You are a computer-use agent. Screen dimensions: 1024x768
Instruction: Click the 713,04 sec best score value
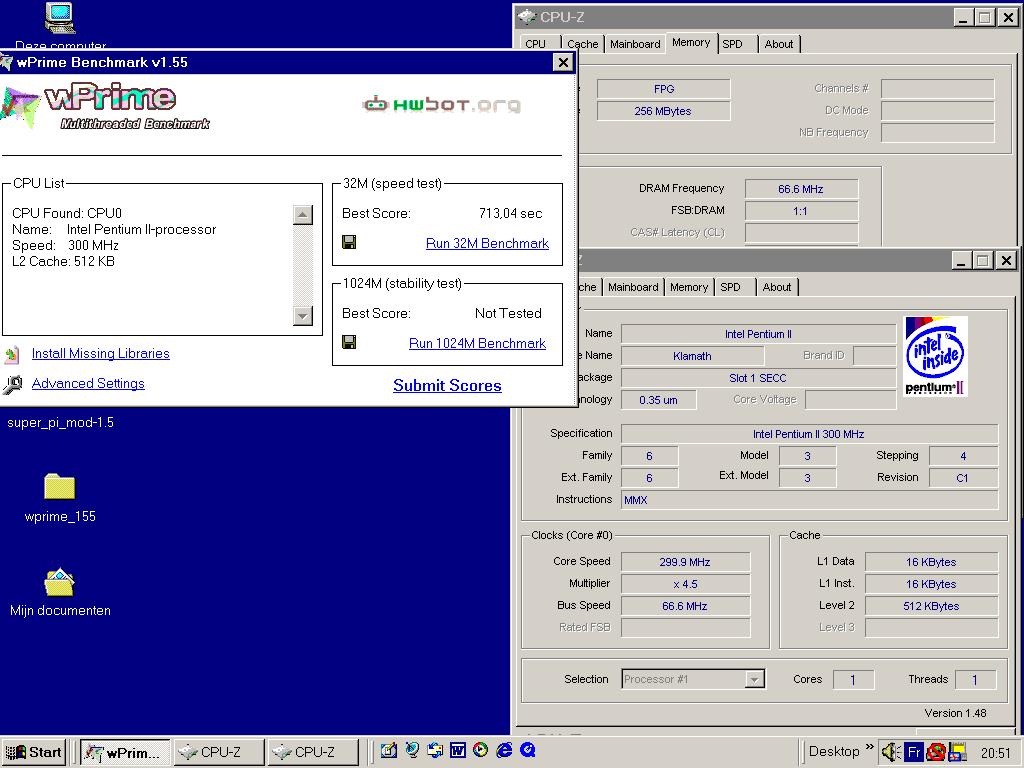coord(511,213)
